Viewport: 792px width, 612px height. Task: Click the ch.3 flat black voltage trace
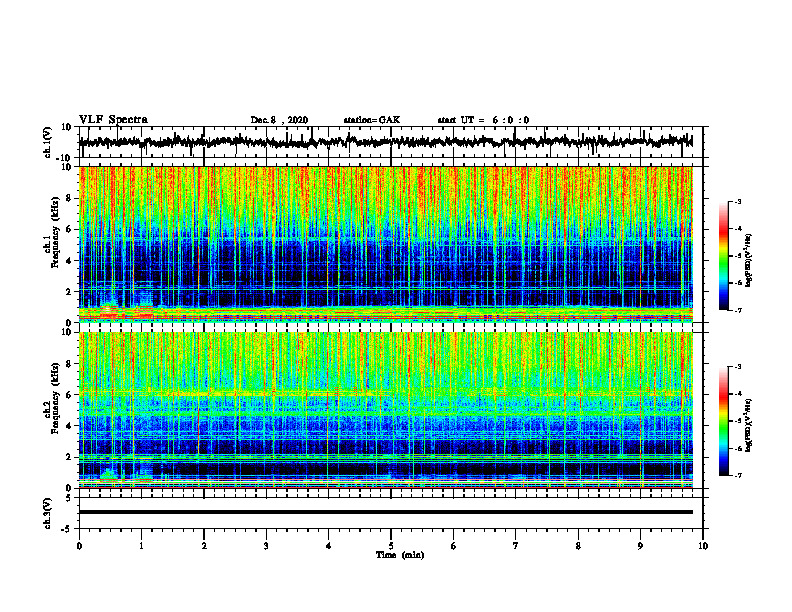click(x=385, y=512)
